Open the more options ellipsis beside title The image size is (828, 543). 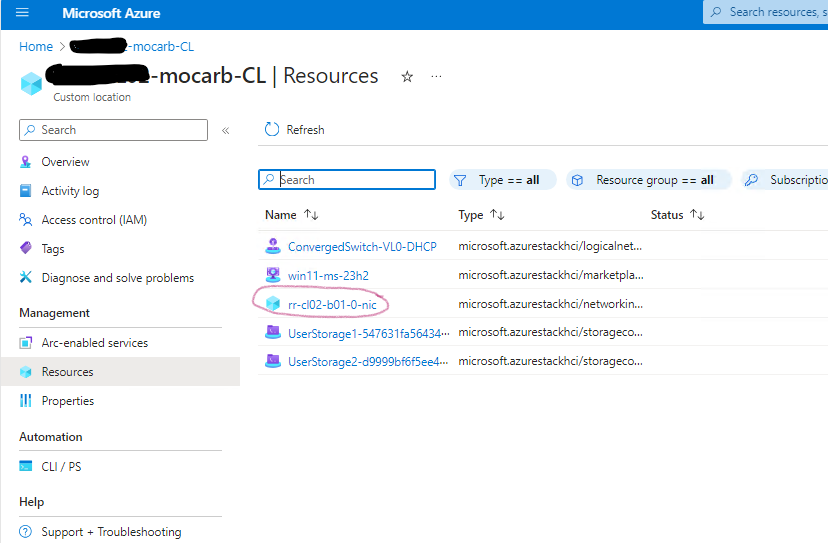click(436, 77)
